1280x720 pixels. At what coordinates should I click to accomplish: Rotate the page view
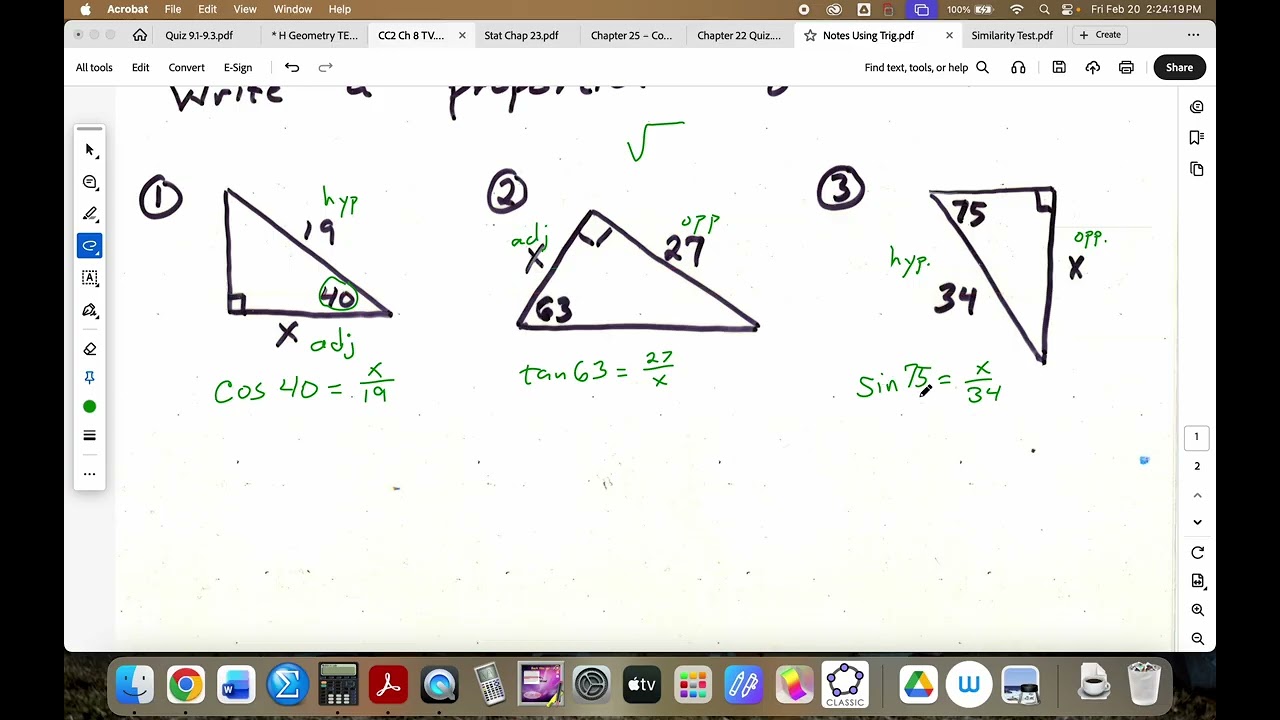coord(1197,552)
